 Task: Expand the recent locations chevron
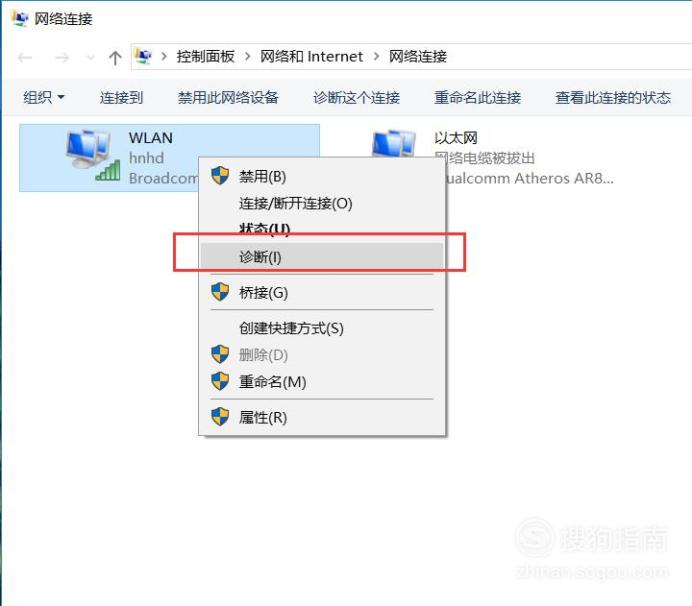[90, 57]
